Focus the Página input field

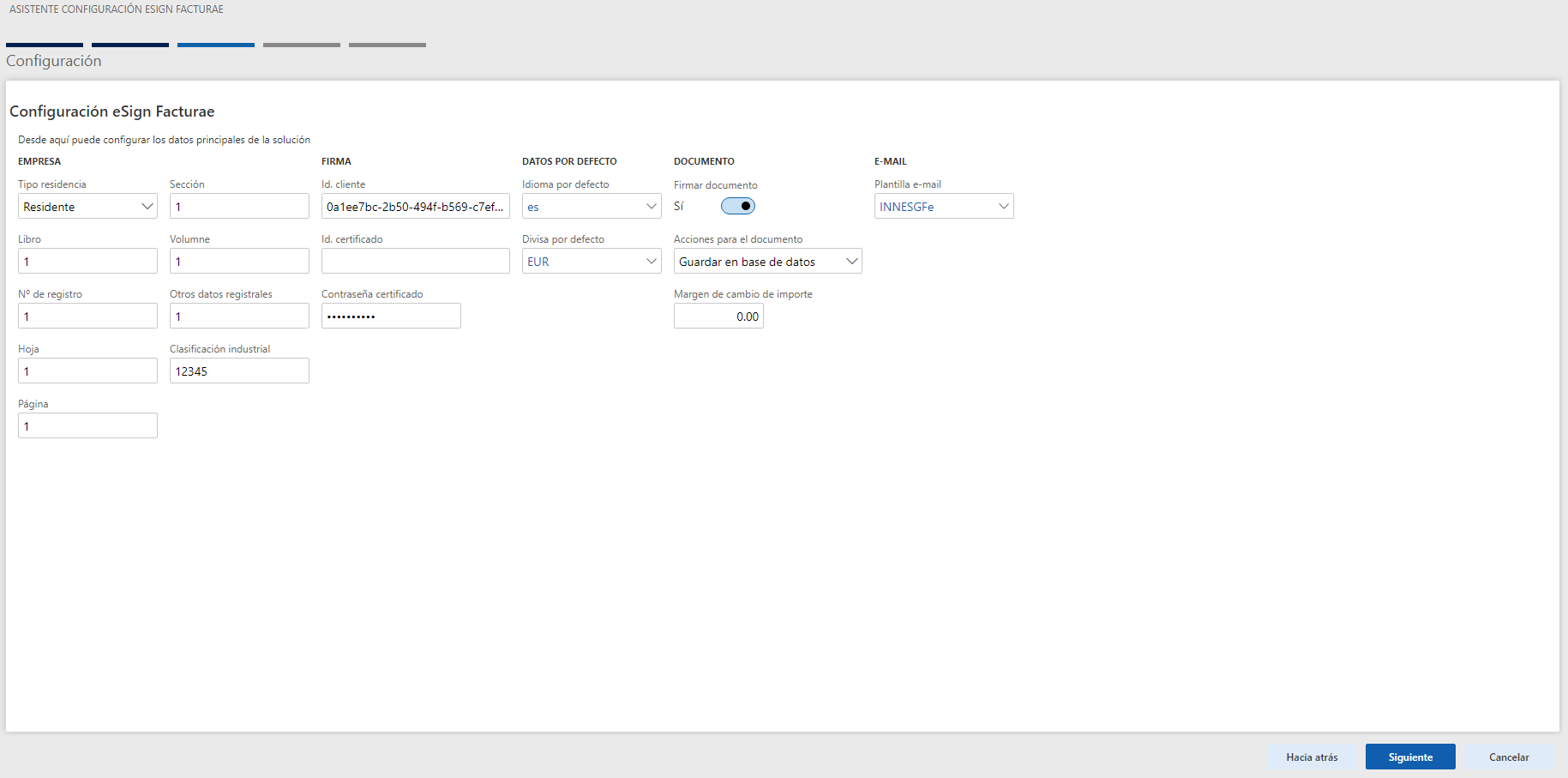[87, 425]
